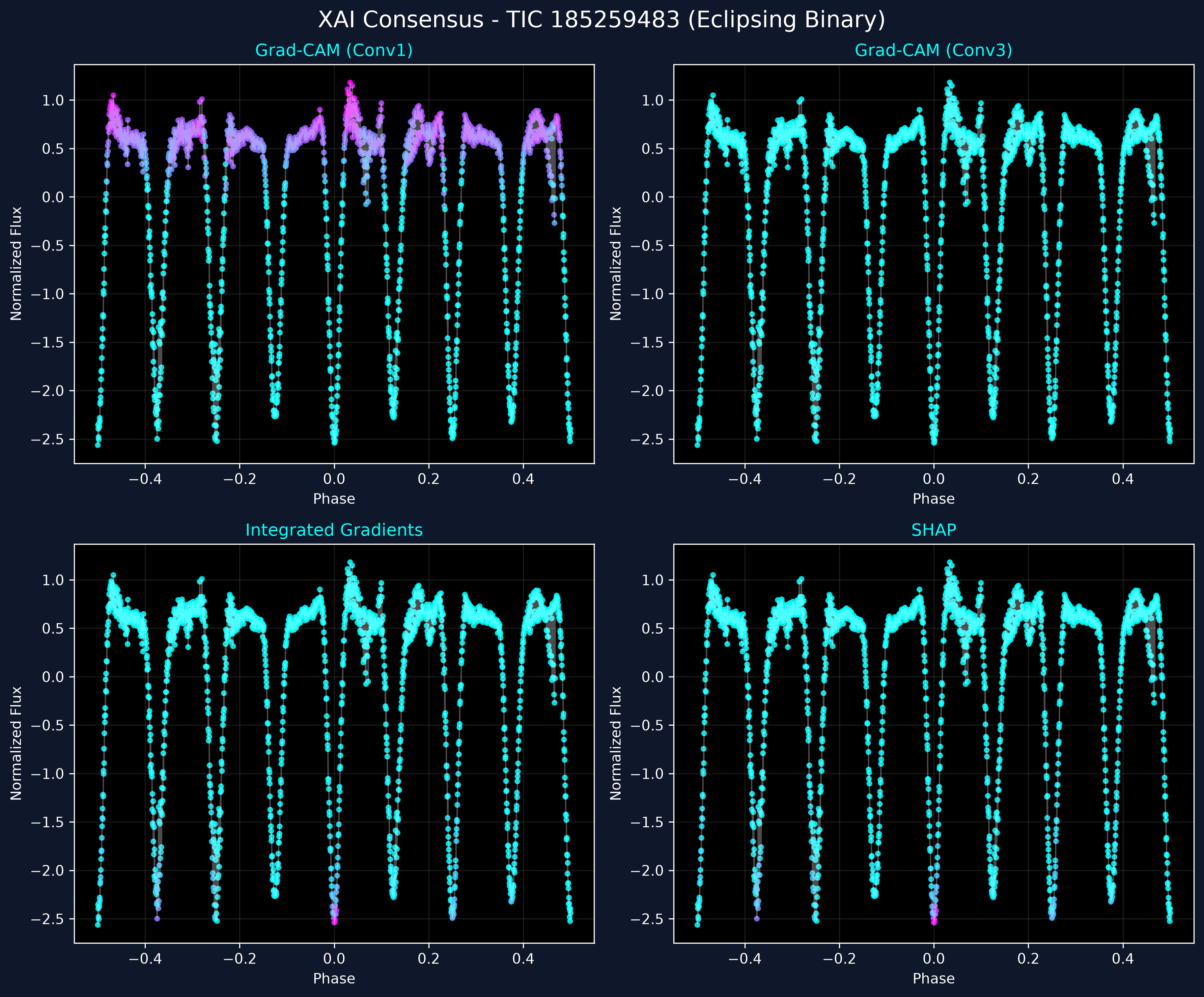Image resolution: width=1204 pixels, height=997 pixels.
Task: Click the "−0.4" phase tick of the SHAP plot
Action: [x=744, y=959]
